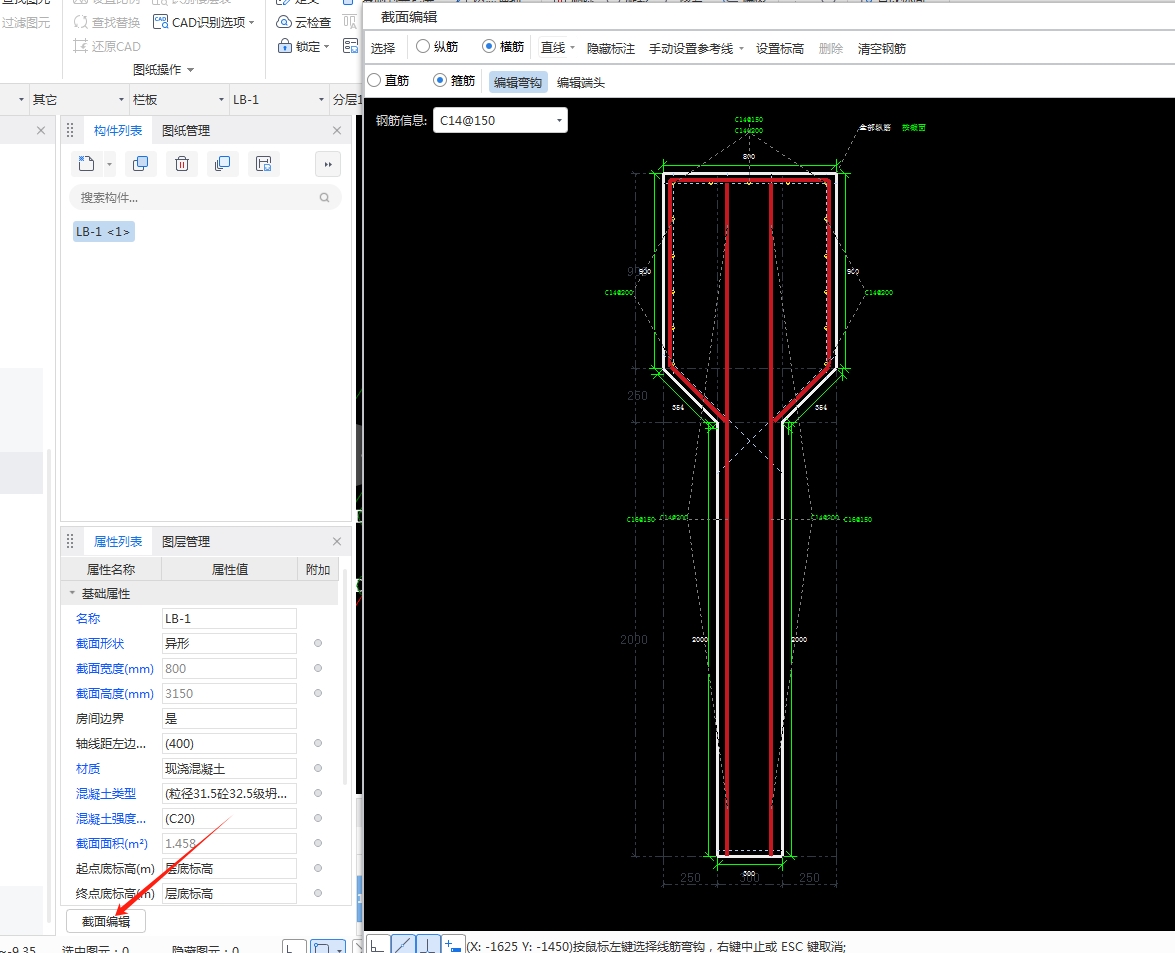
Task: Switch to the 属性列表 tab
Action: (x=118, y=541)
